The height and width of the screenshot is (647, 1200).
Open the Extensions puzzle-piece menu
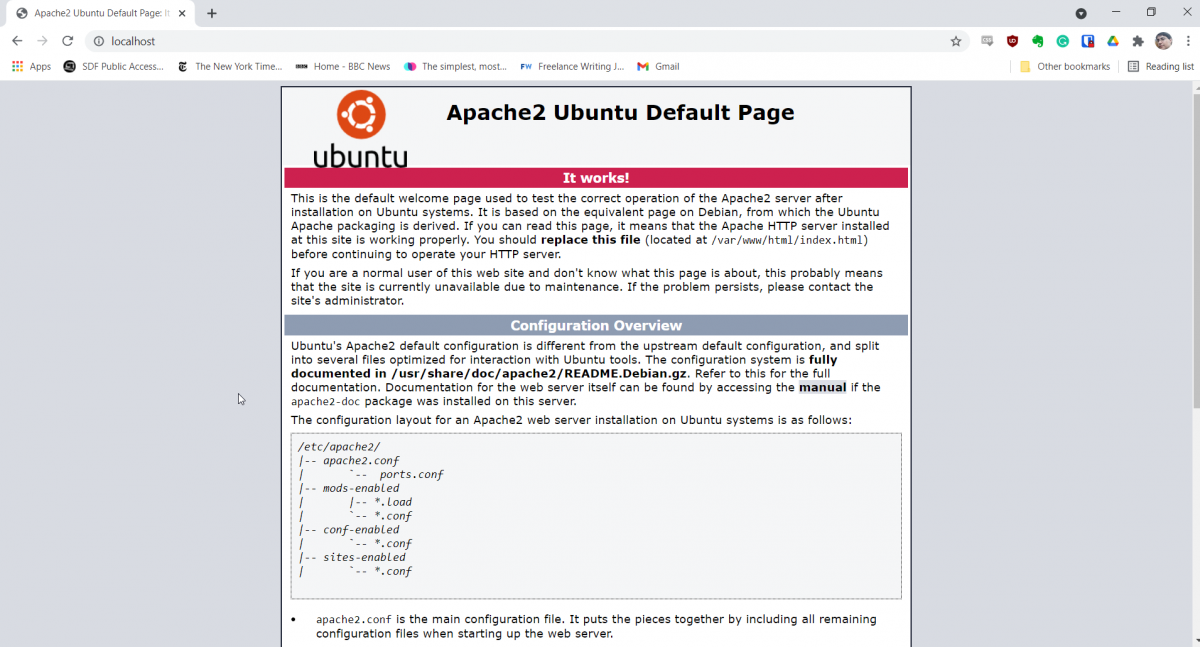click(1137, 41)
